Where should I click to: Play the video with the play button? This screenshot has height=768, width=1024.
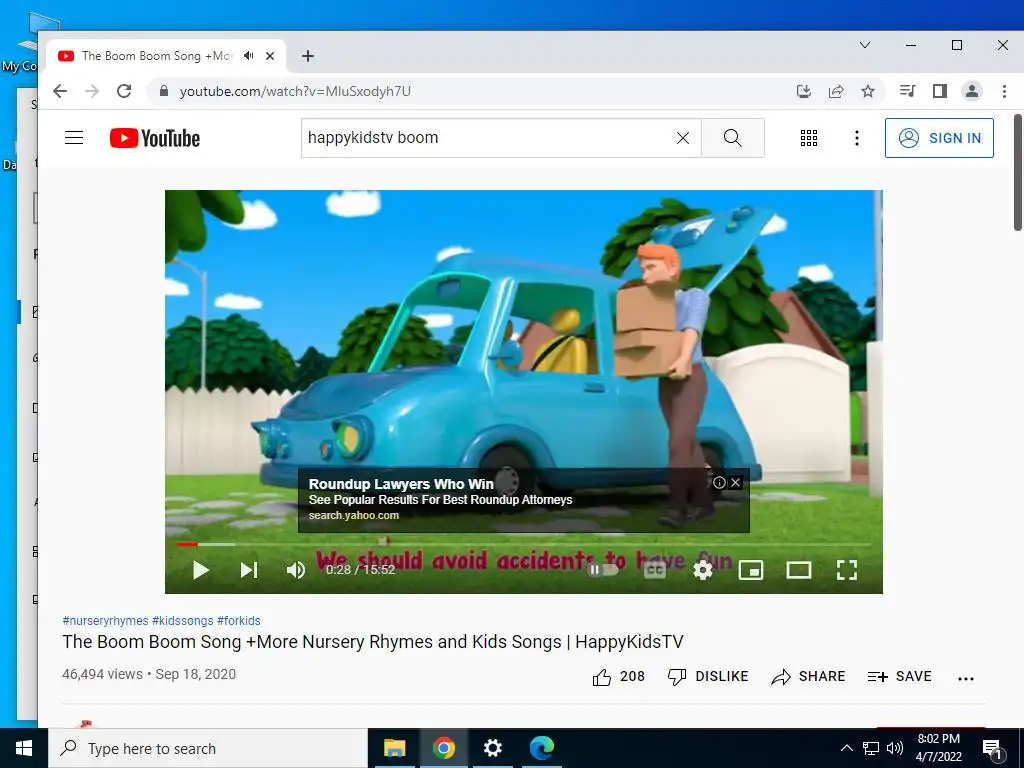point(200,570)
